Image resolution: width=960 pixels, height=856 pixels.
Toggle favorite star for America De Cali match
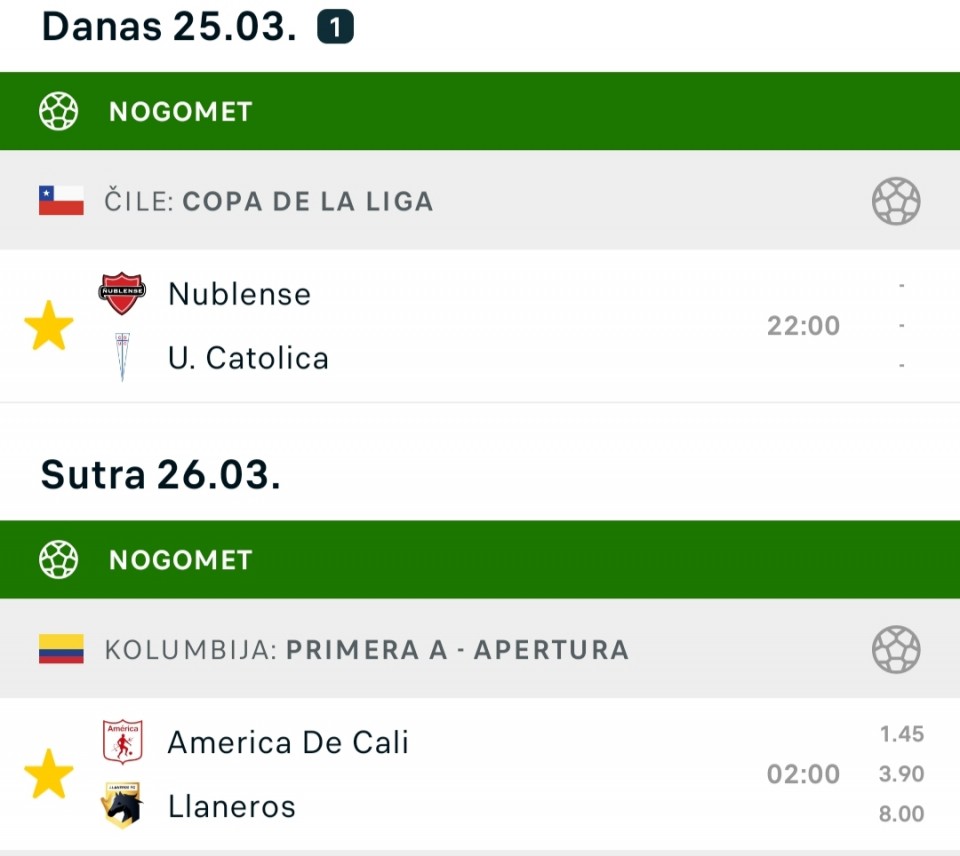[x=49, y=774]
